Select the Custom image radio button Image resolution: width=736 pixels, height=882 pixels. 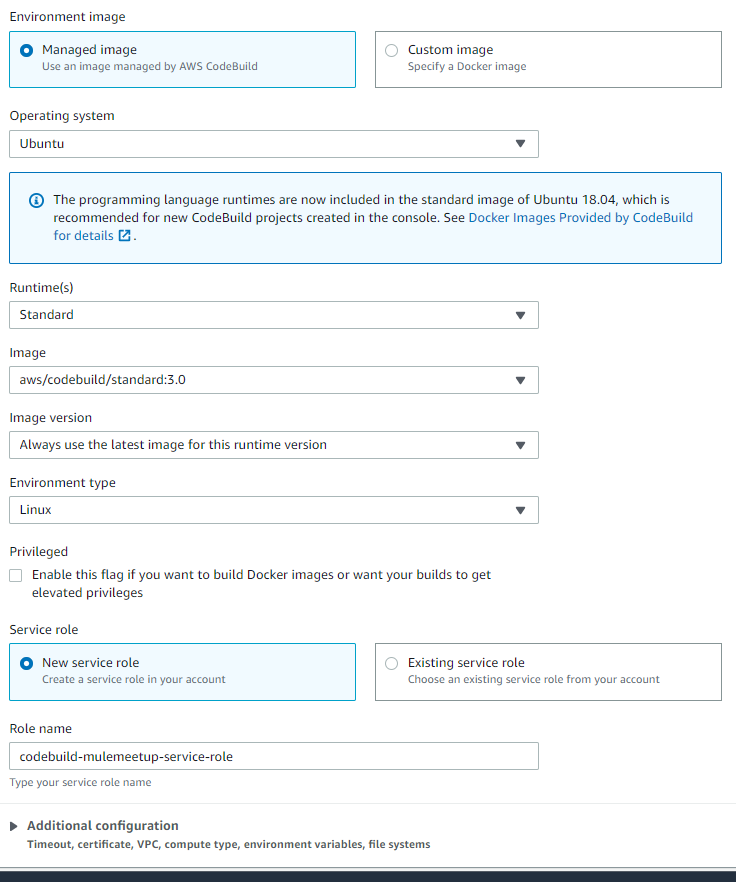click(391, 50)
